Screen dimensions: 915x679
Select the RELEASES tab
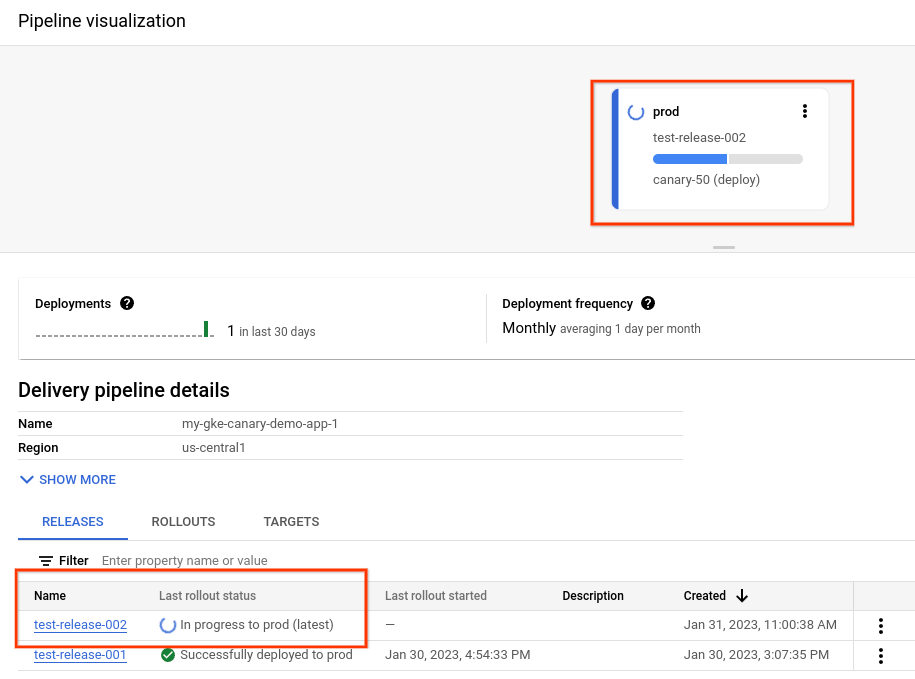point(72,521)
